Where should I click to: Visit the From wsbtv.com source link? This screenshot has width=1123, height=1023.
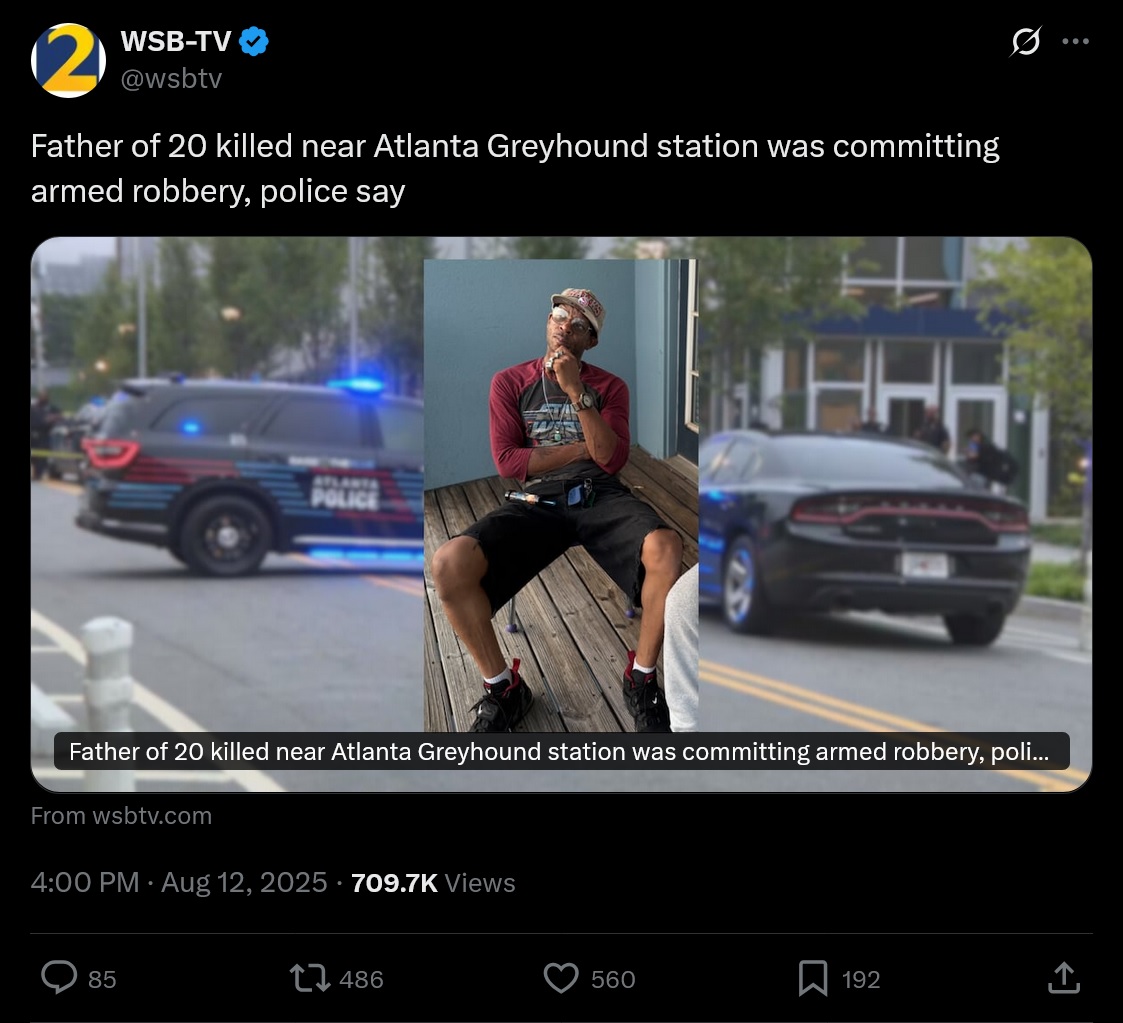[x=121, y=816]
